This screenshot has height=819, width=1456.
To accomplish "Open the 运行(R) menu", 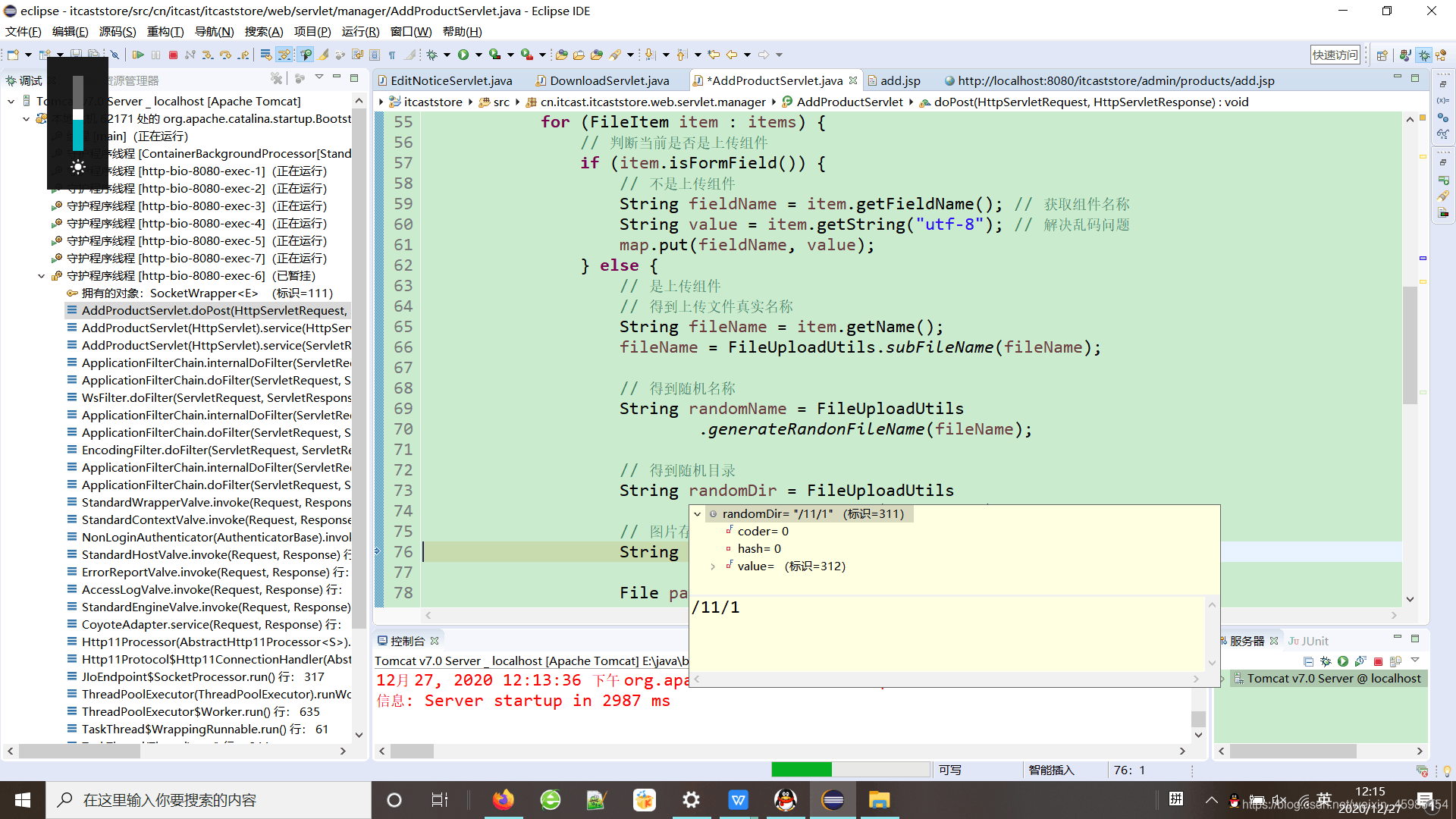I will [x=360, y=32].
